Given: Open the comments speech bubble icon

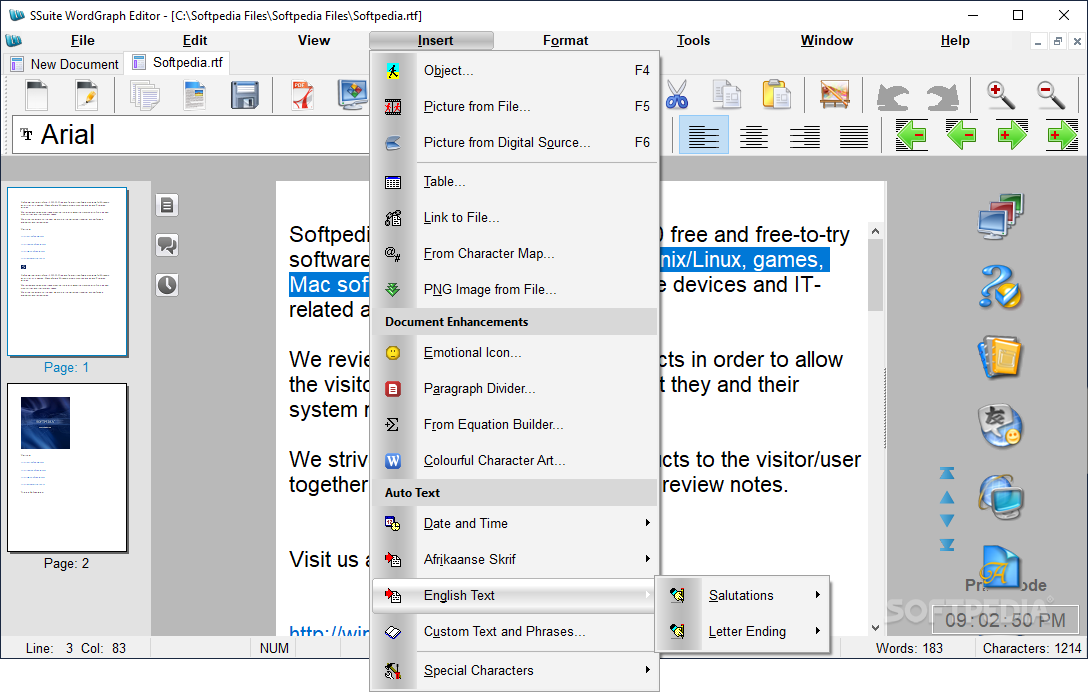Looking at the screenshot, I should pyautogui.click(x=167, y=245).
